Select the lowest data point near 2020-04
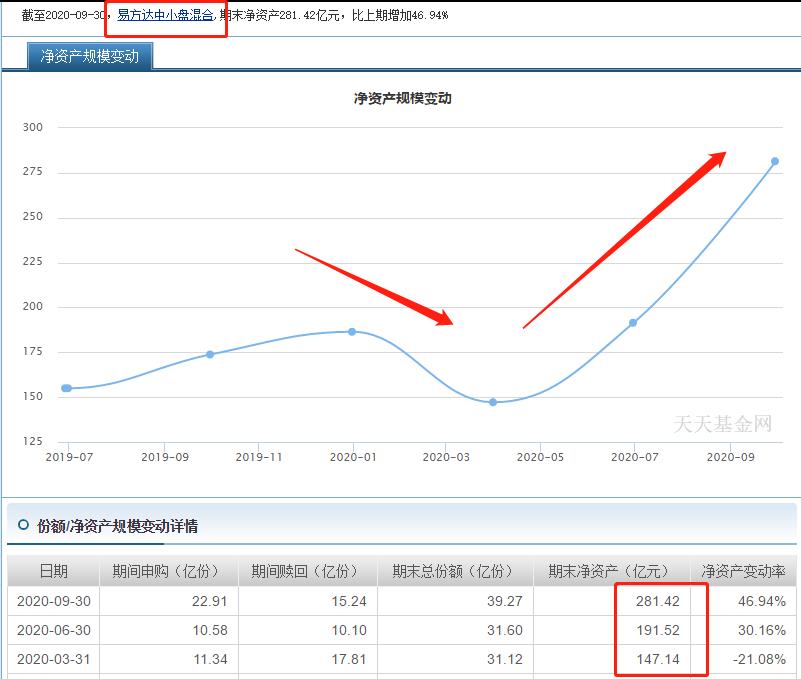This screenshot has height=679, width=801. 491,402
